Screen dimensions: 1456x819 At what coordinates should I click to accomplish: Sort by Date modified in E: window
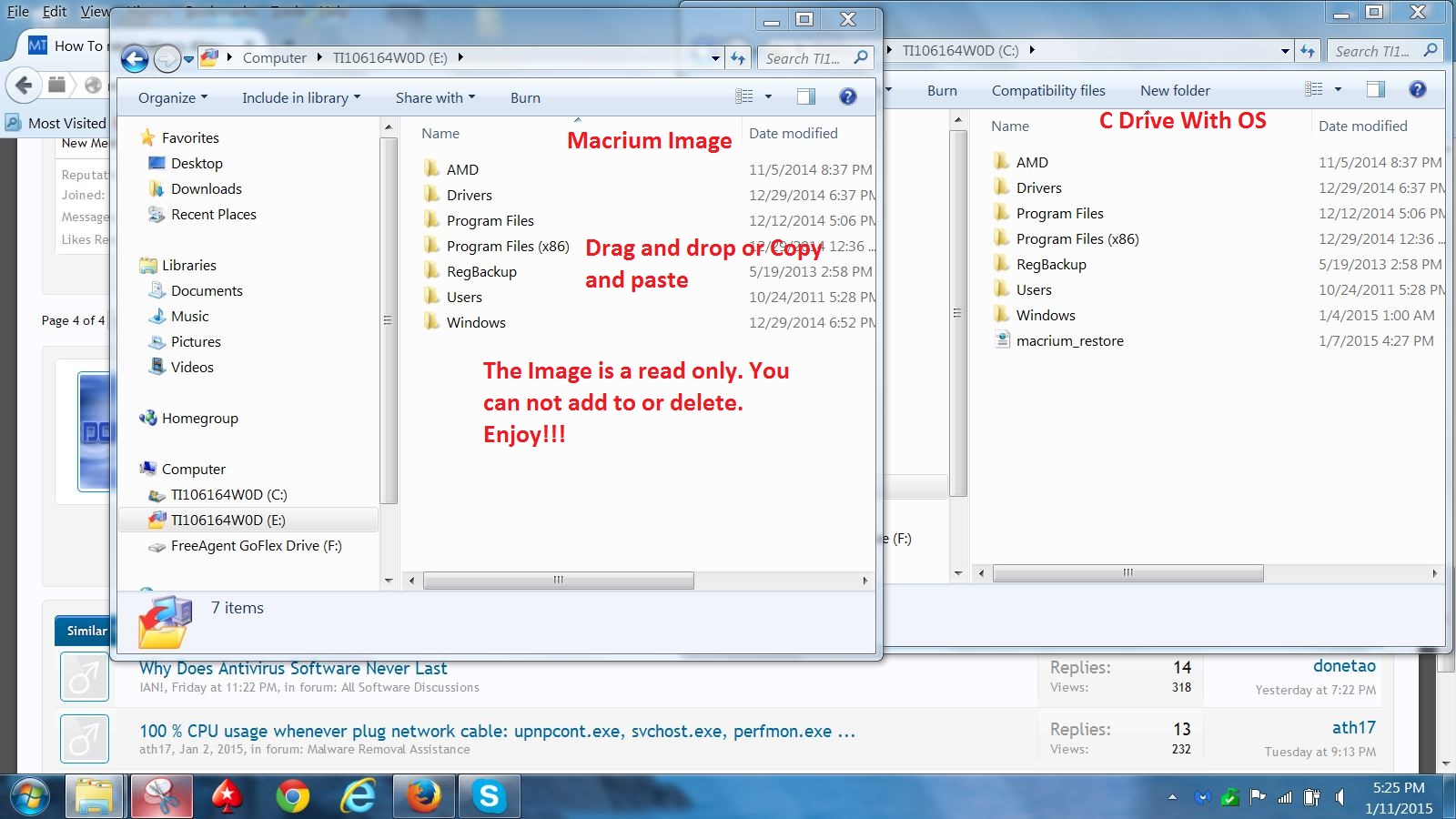point(794,133)
